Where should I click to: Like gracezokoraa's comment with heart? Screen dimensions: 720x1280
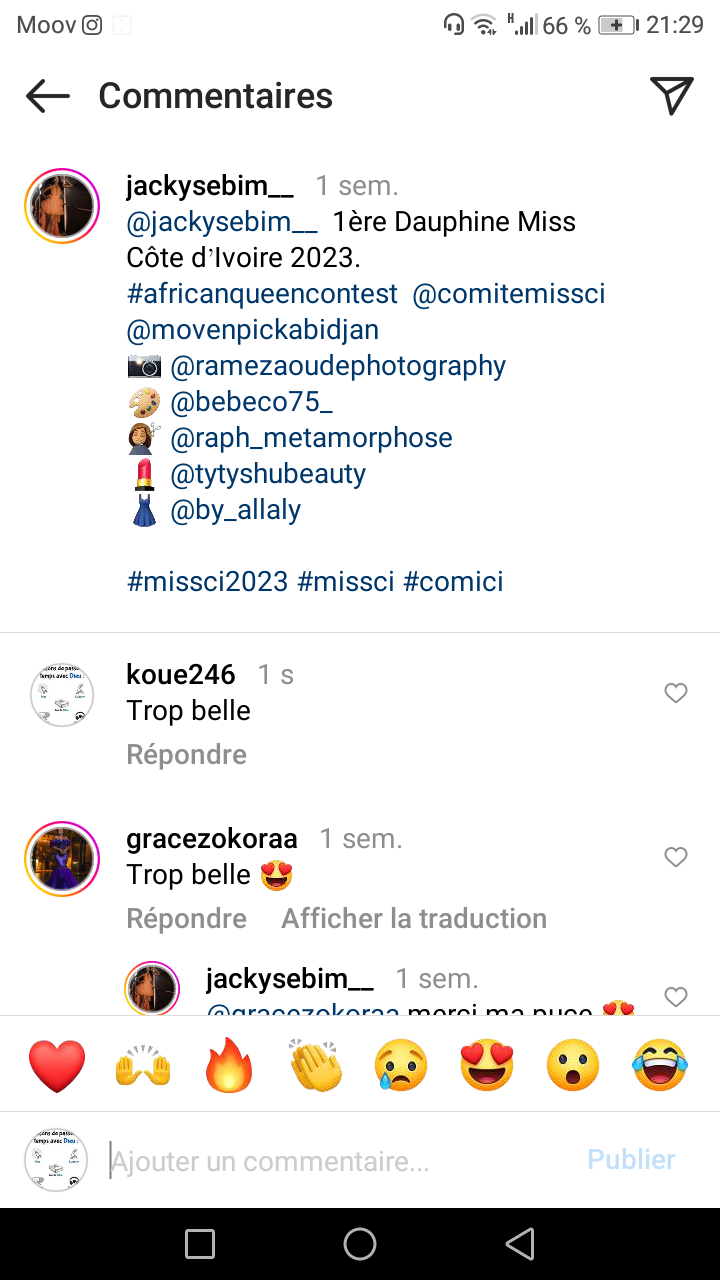click(x=676, y=857)
